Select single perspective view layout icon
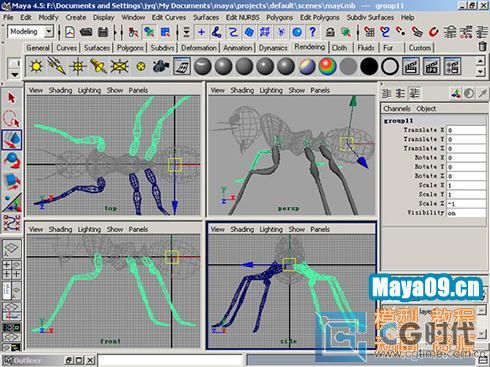 coord(12,248)
